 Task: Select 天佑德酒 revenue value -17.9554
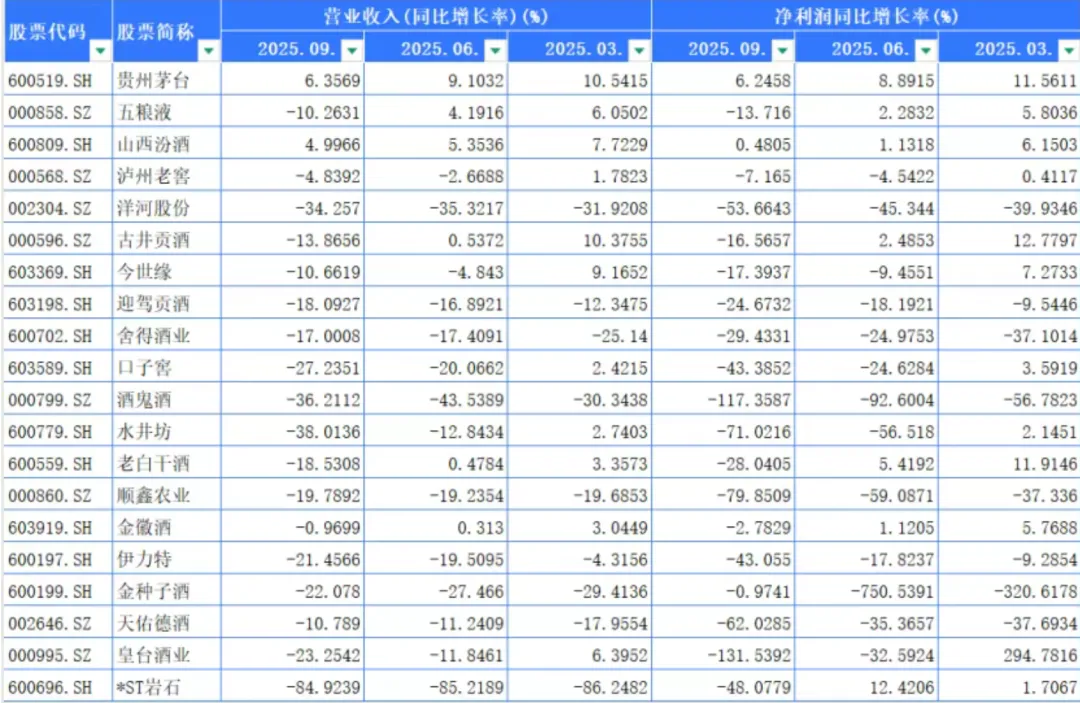tap(580, 624)
